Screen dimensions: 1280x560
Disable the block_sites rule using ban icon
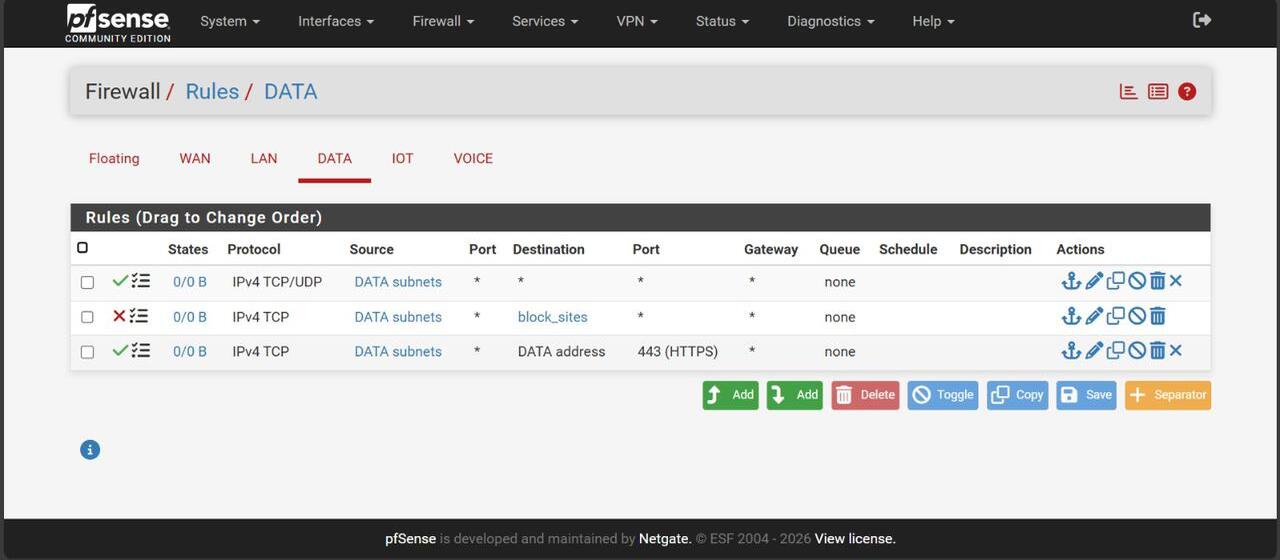(x=1137, y=317)
